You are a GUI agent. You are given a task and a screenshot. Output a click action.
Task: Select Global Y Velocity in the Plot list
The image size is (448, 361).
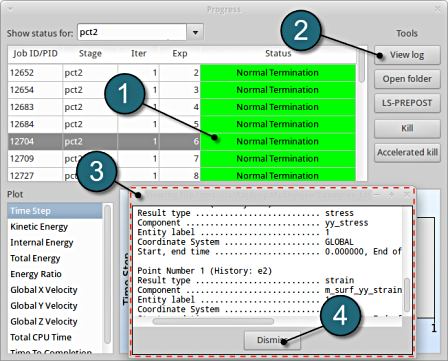click(x=55, y=306)
